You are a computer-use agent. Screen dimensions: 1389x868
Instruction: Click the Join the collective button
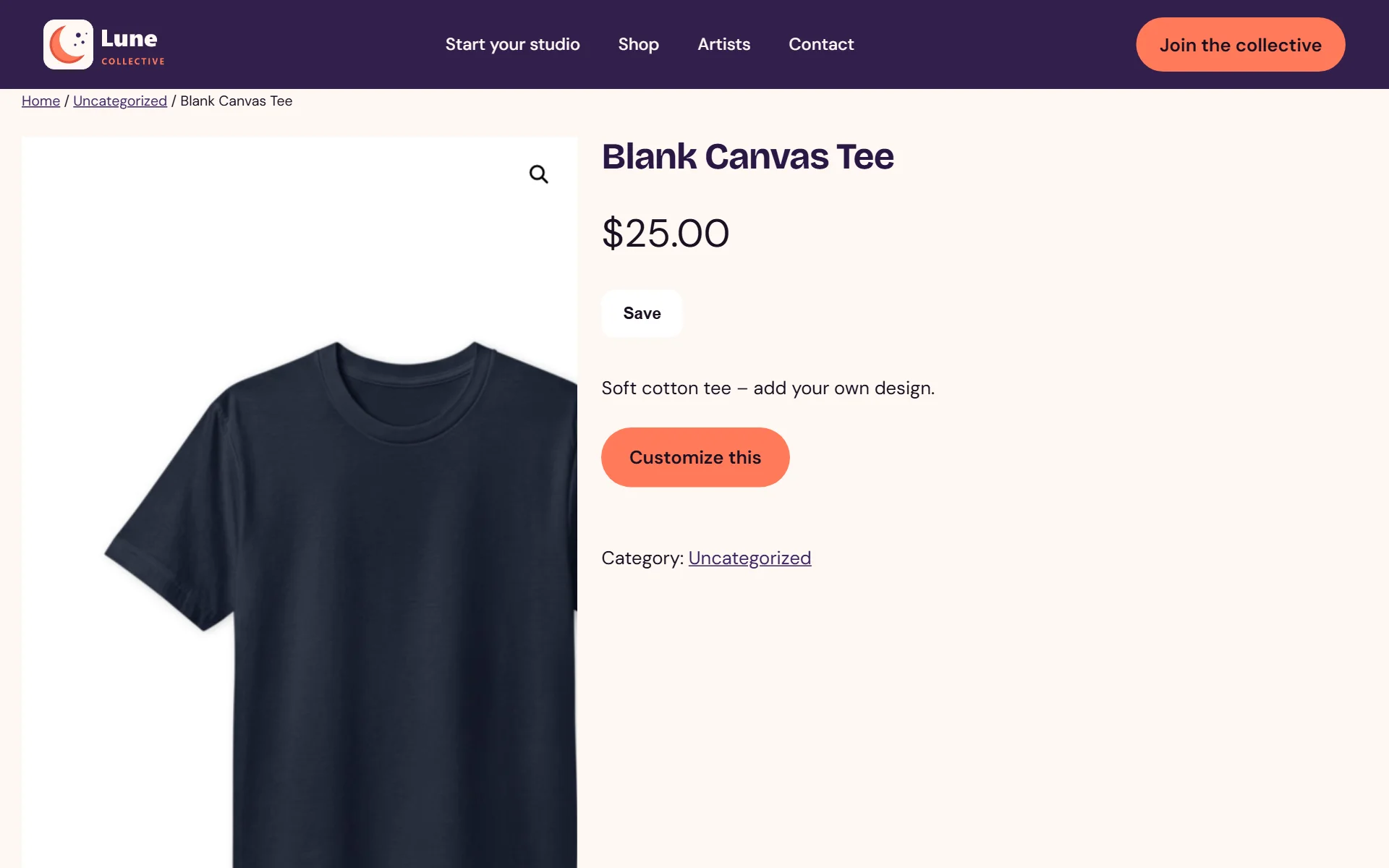1240,44
